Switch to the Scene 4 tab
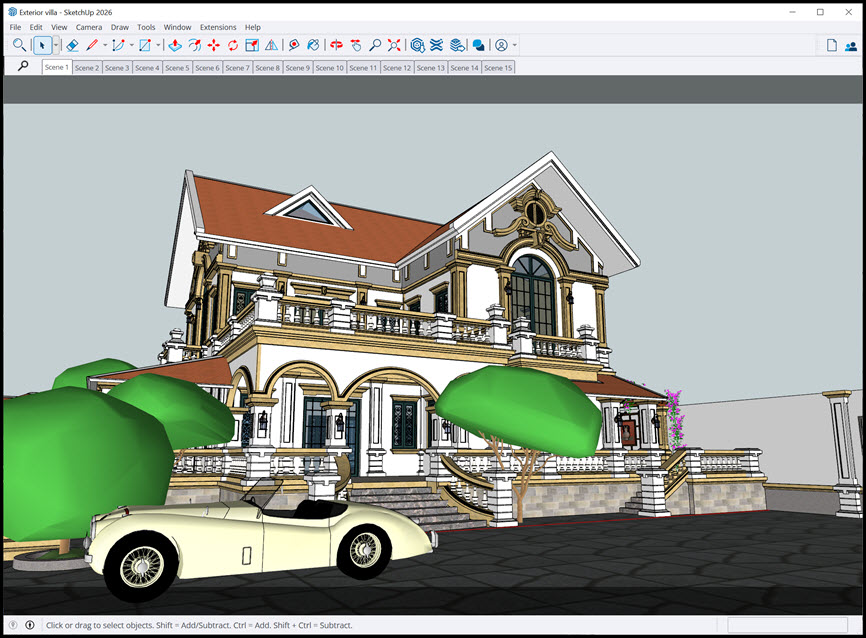This screenshot has height=638, width=866. tap(147, 67)
